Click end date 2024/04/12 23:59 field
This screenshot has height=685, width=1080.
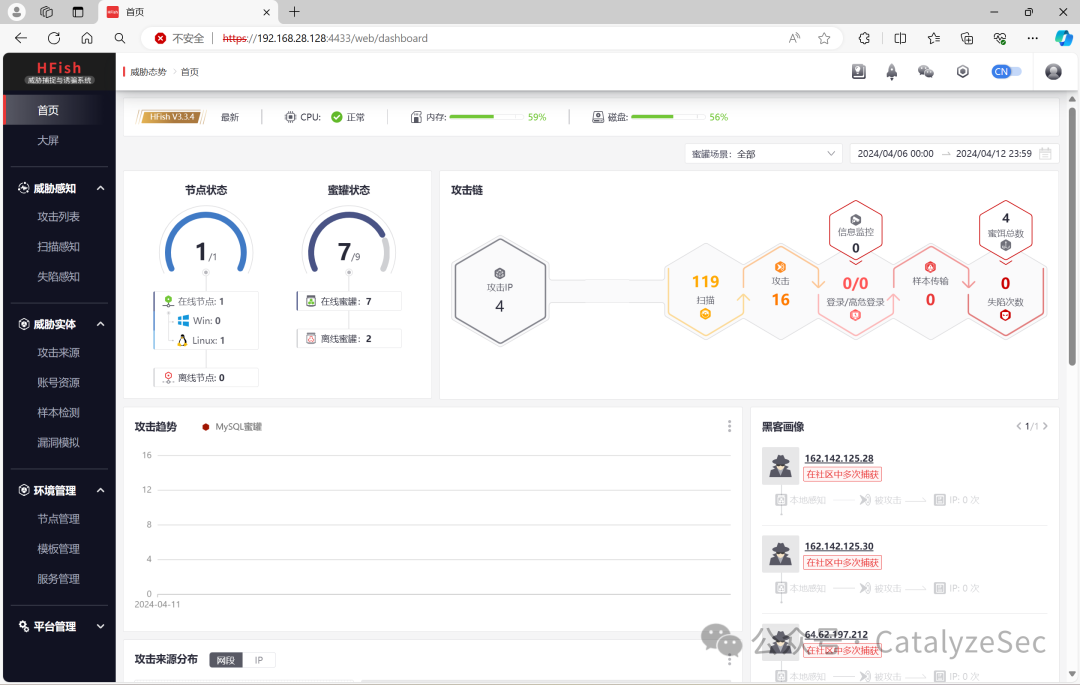pyautogui.click(x=994, y=154)
